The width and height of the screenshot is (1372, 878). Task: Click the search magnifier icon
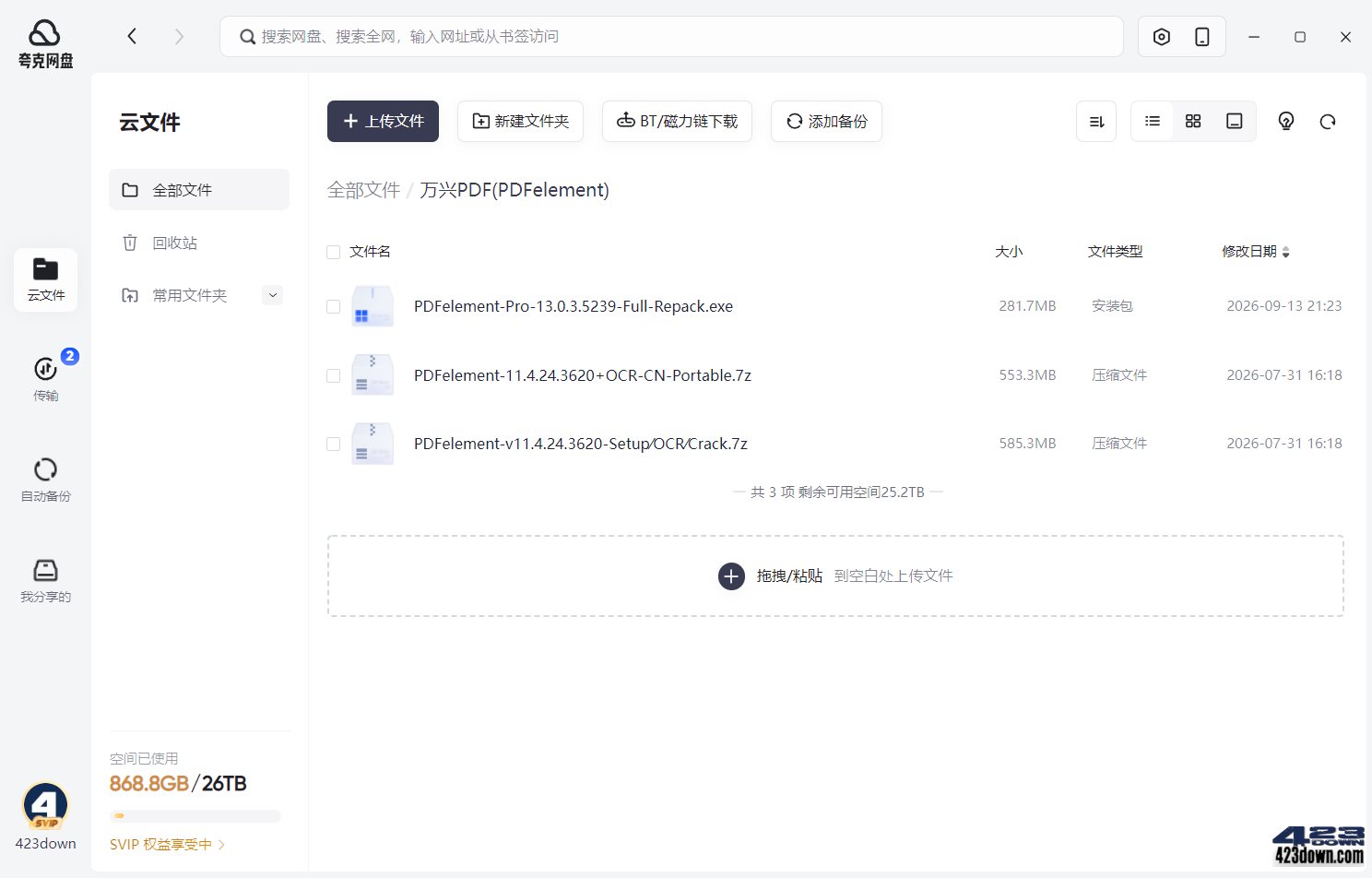coord(247,37)
